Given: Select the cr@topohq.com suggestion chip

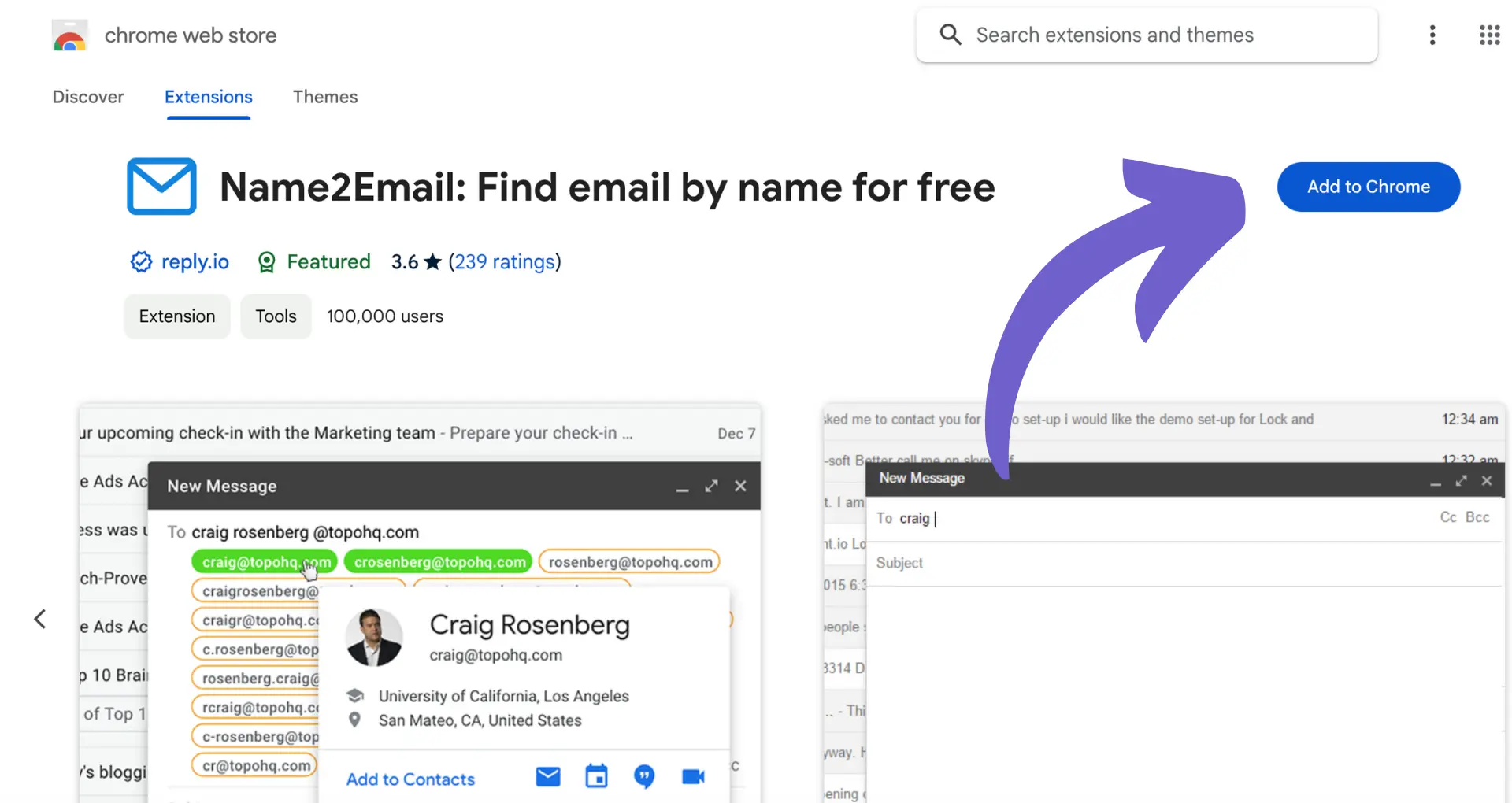Looking at the screenshot, I should pos(255,765).
